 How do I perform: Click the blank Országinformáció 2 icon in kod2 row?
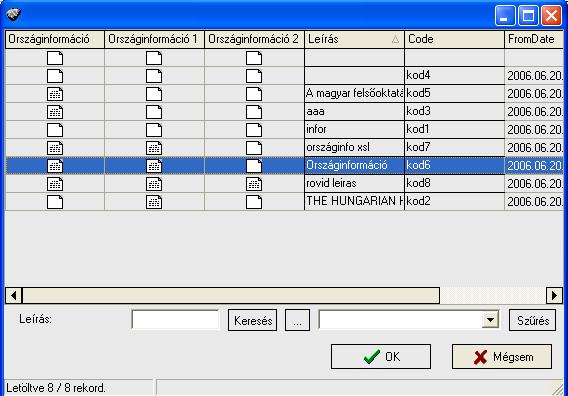[254, 202]
